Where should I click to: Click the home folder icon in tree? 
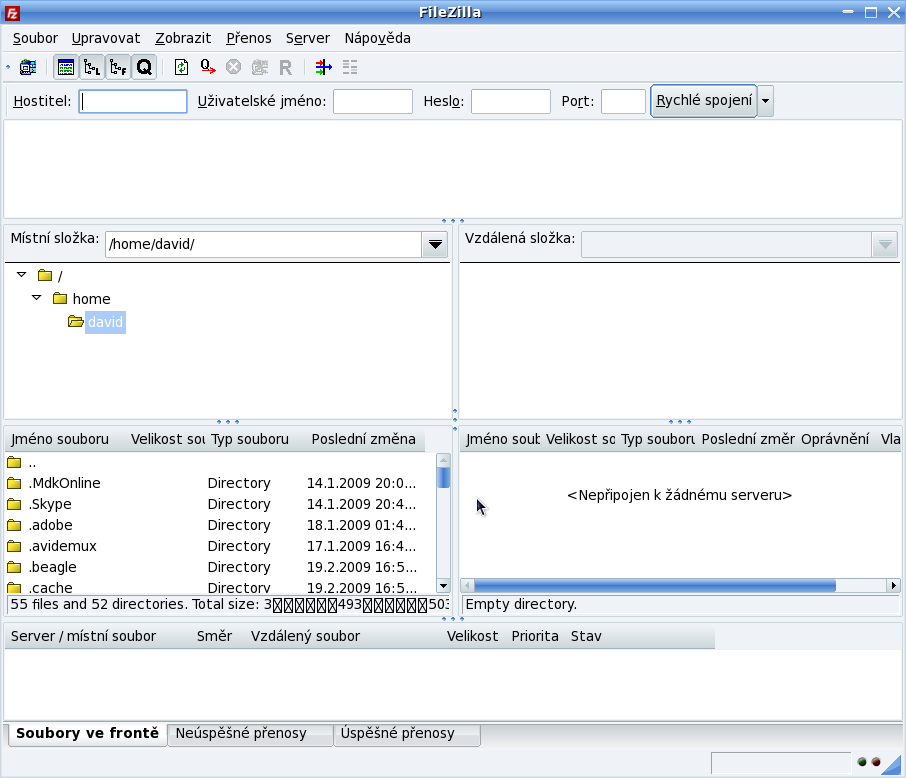click(60, 298)
